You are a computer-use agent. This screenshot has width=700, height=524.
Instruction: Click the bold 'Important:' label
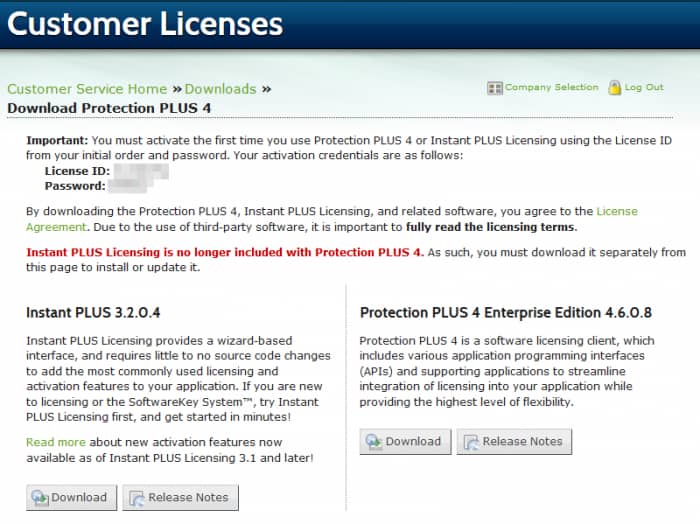coord(57,140)
